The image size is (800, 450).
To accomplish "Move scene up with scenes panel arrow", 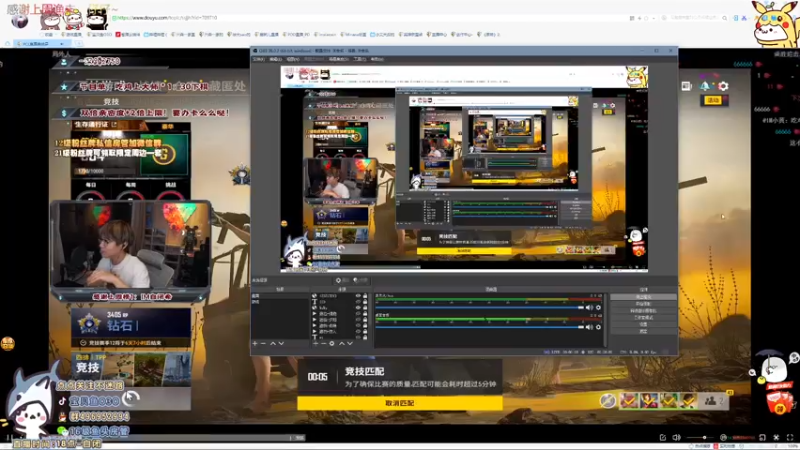I will 273,343.
